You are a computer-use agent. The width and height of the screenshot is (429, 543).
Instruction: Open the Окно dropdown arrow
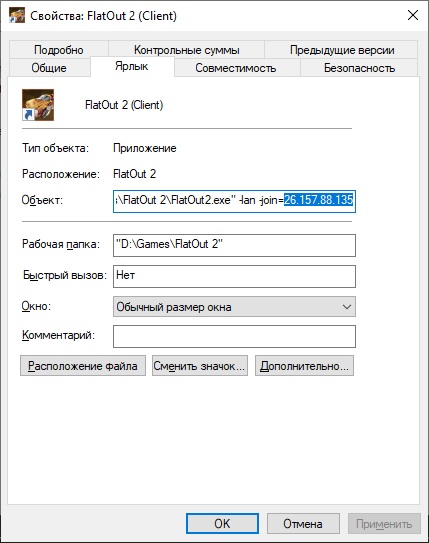[x=347, y=307]
